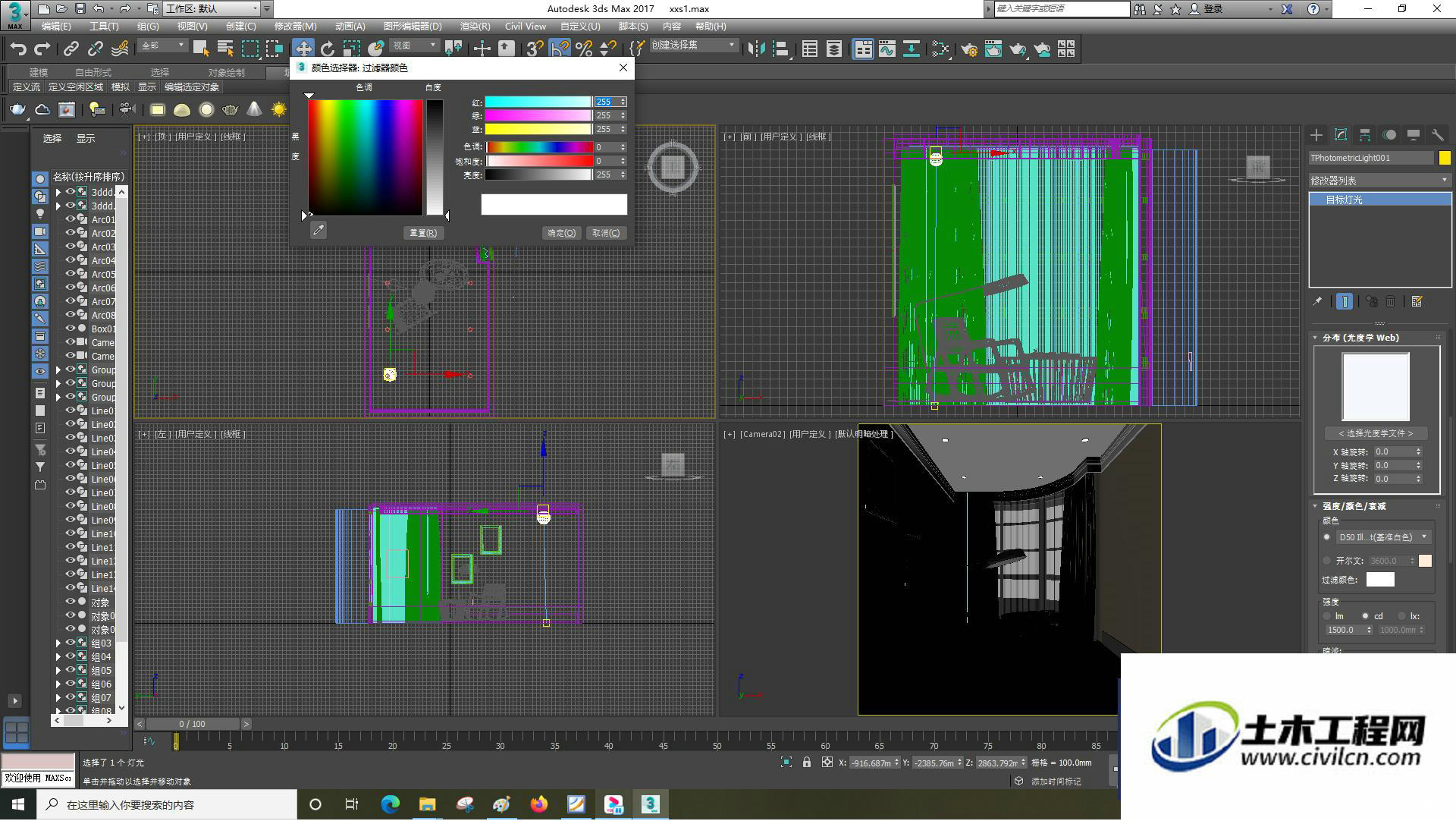Open the 渲染(R) menu
Image resolution: width=1456 pixels, height=821 pixels.
pyautogui.click(x=475, y=26)
